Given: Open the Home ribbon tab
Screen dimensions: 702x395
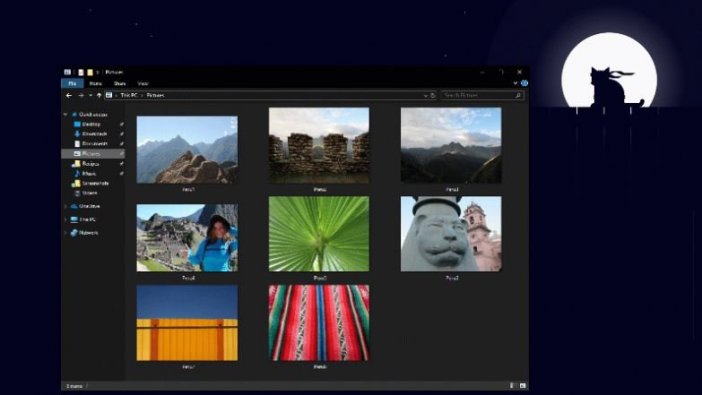Looking at the screenshot, I should click(95, 83).
